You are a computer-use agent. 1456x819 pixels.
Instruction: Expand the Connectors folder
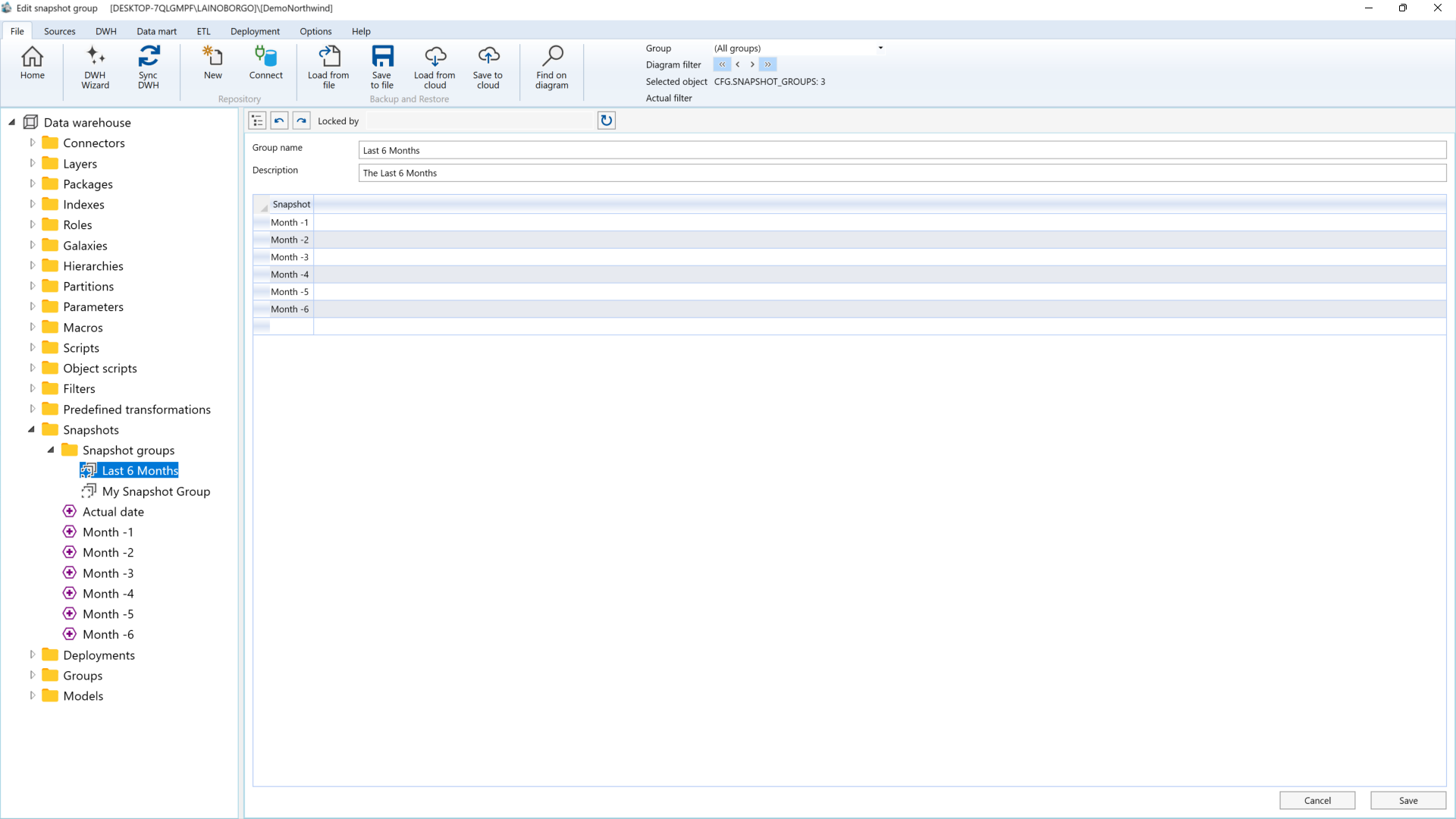pos(32,143)
